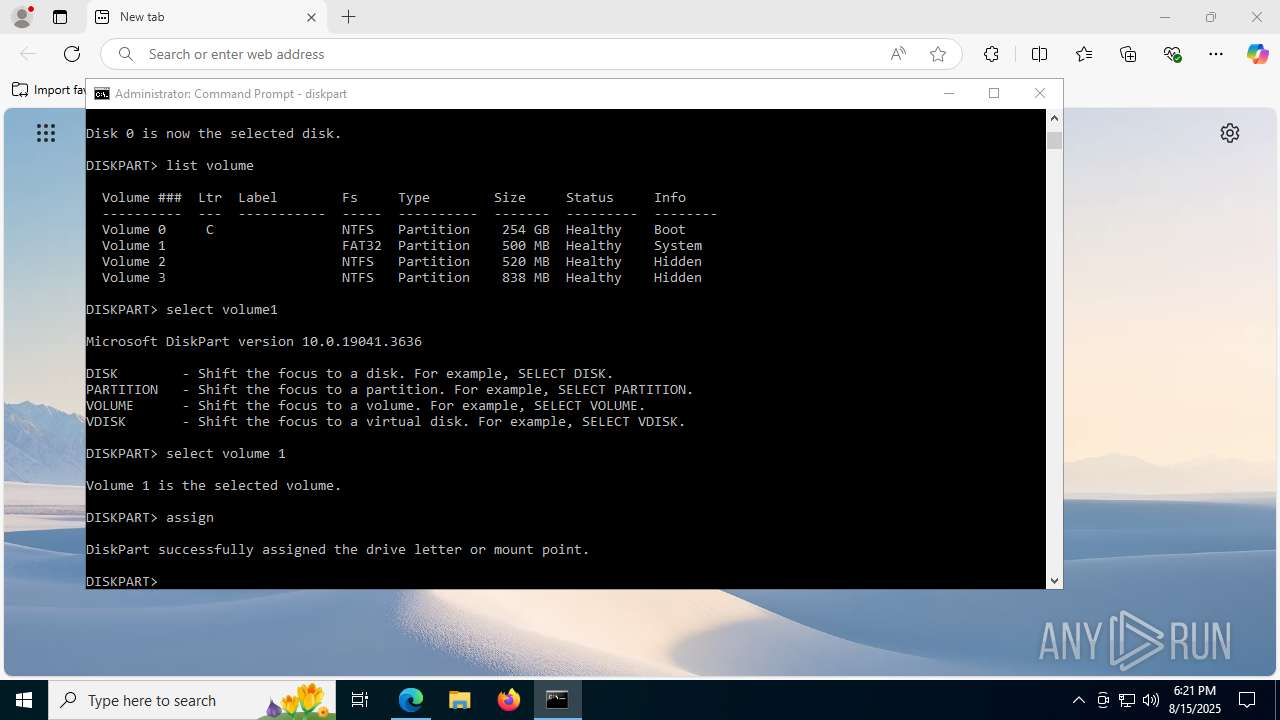Select the New tab browser tab
The width and height of the screenshot is (1280, 720).
pyautogui.click(x=207, y=17)
